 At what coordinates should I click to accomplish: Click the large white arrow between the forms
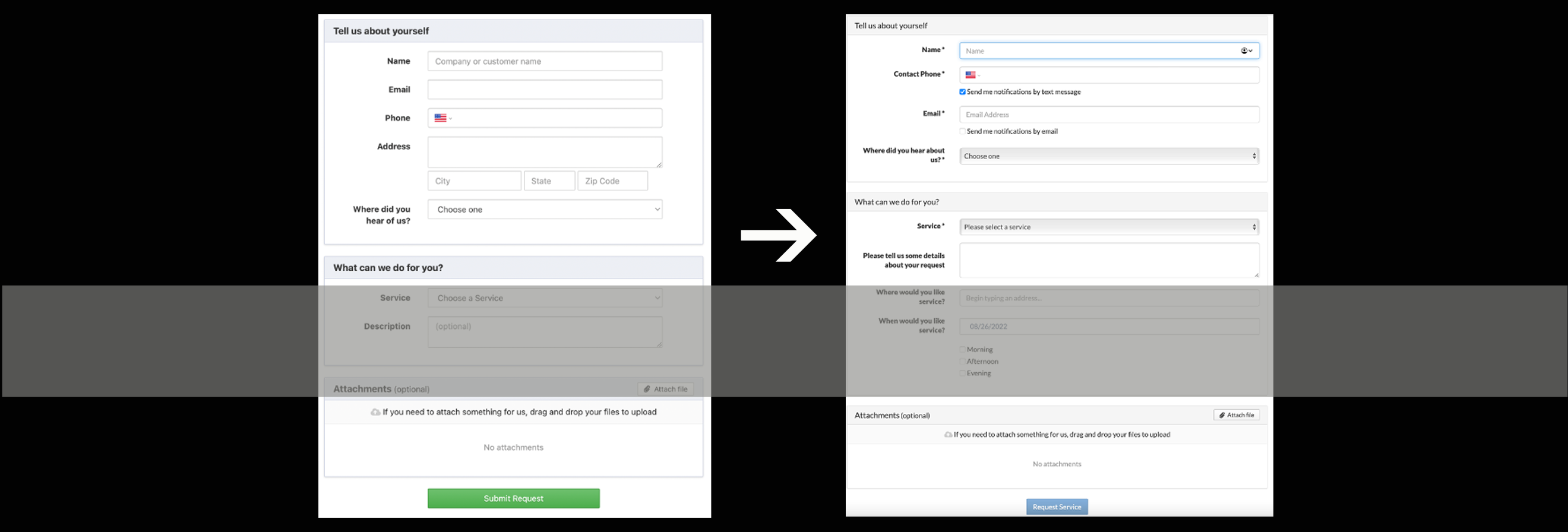[779, 236]
